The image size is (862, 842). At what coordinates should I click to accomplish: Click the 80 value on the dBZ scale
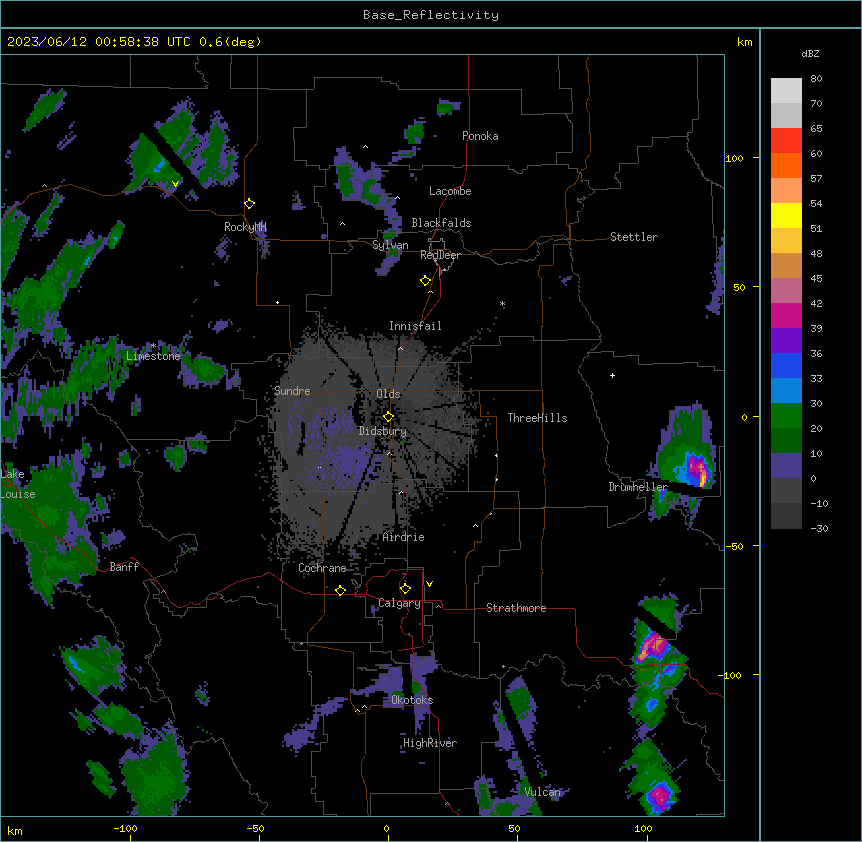(816, 79)
